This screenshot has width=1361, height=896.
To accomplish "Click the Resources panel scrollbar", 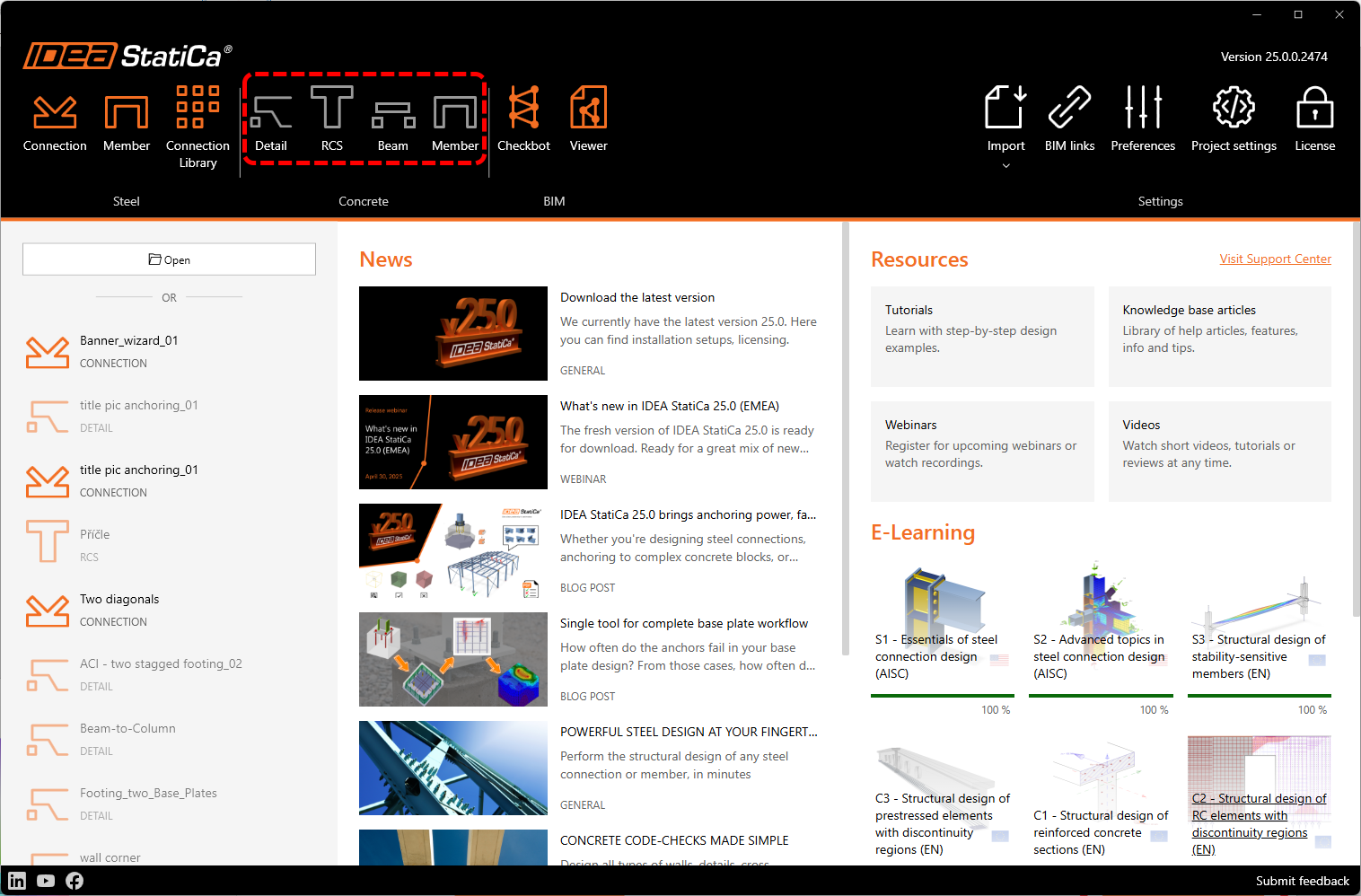I will coord(1357,419).
